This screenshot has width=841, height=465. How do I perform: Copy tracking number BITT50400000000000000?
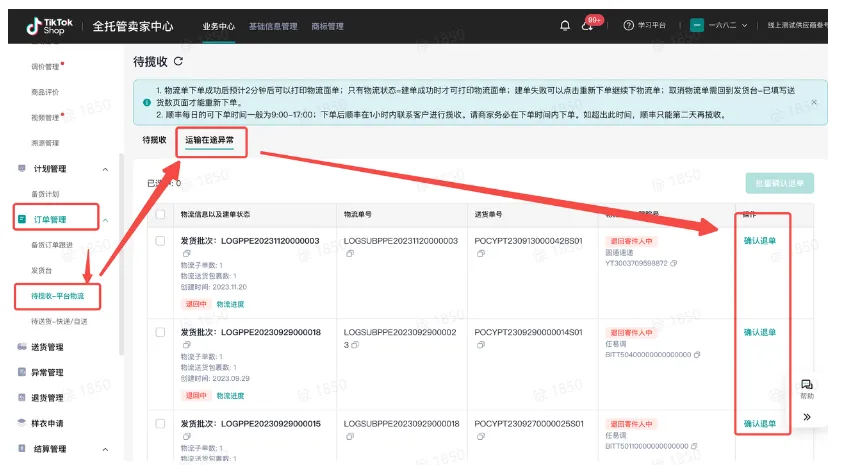[x=697, y=355]
